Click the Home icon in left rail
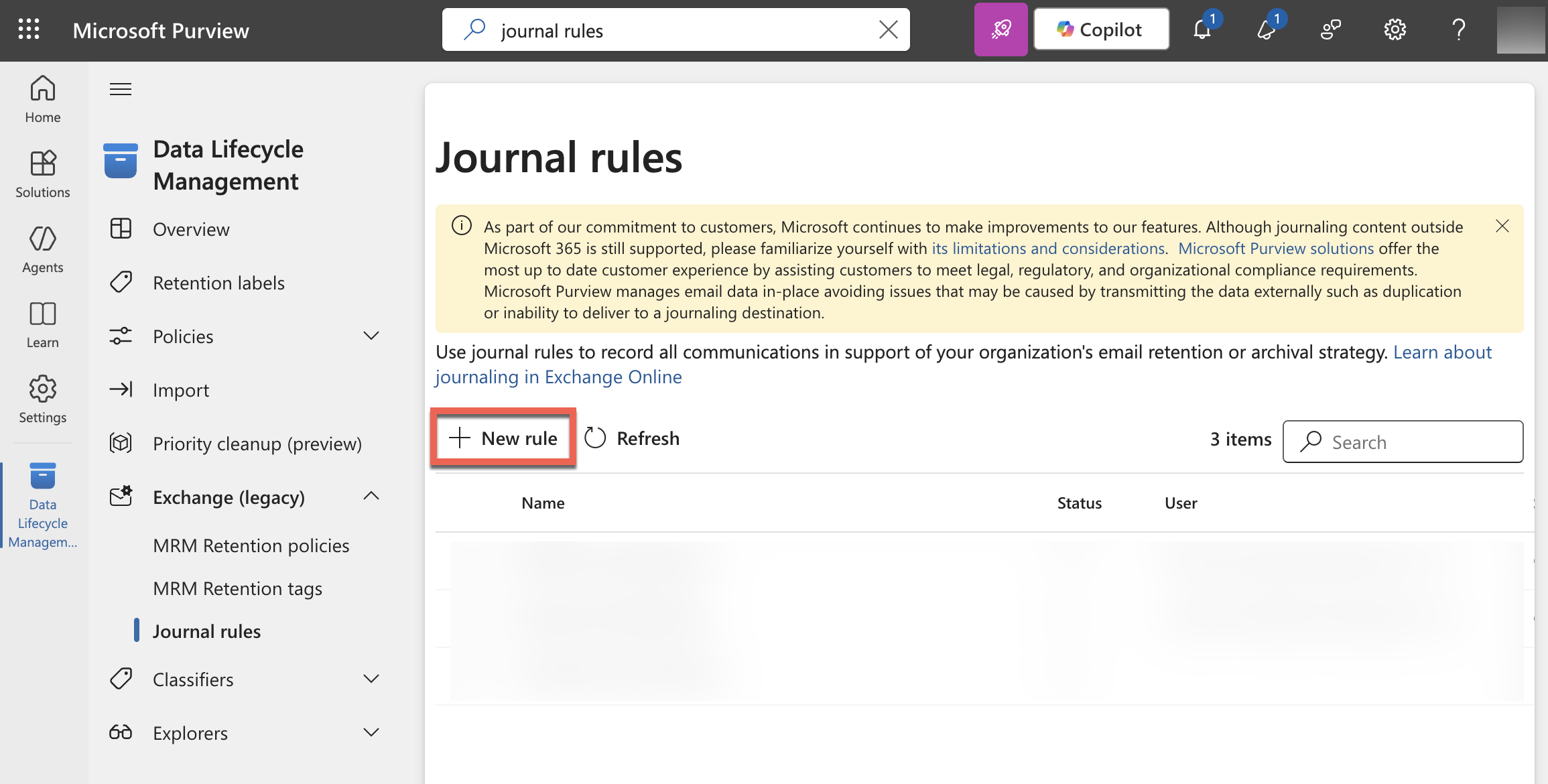The image size is (1548, 784). [x=43, y=100]
